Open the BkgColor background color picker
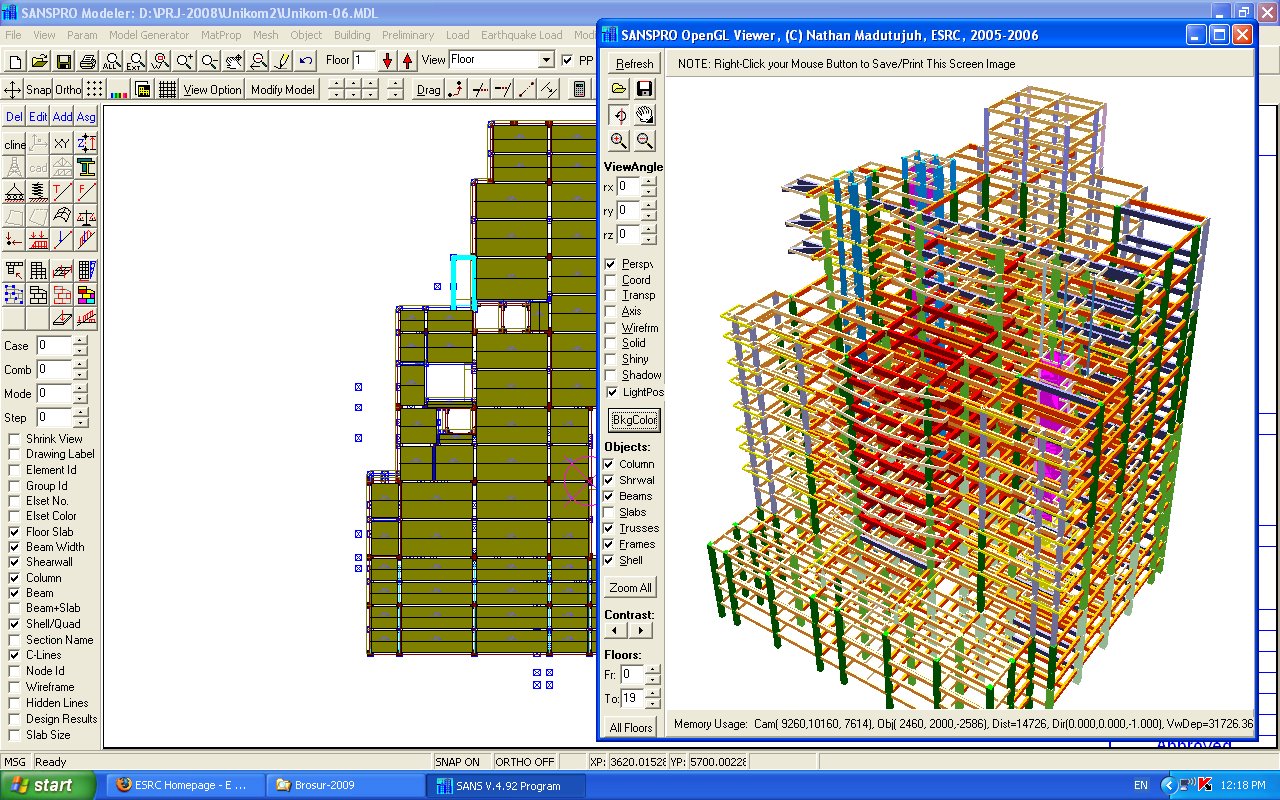 634,420
